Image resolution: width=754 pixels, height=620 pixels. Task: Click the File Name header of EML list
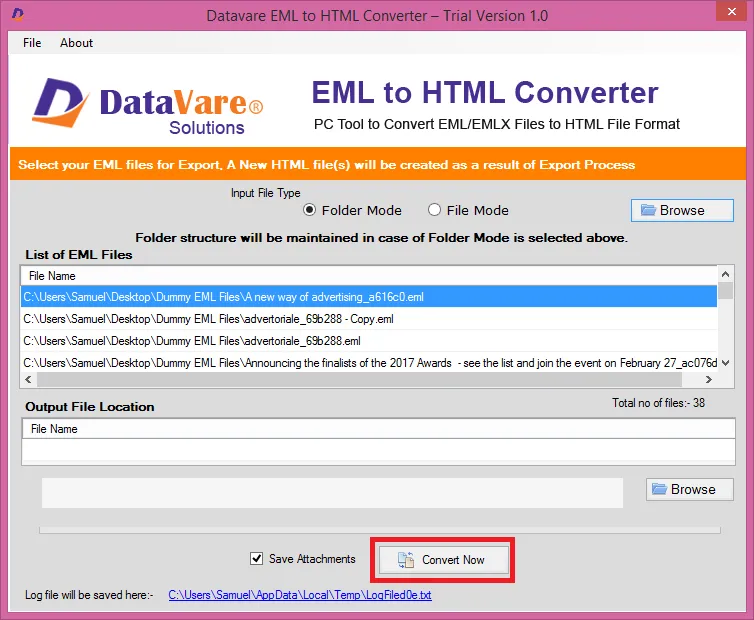point(369,276)
